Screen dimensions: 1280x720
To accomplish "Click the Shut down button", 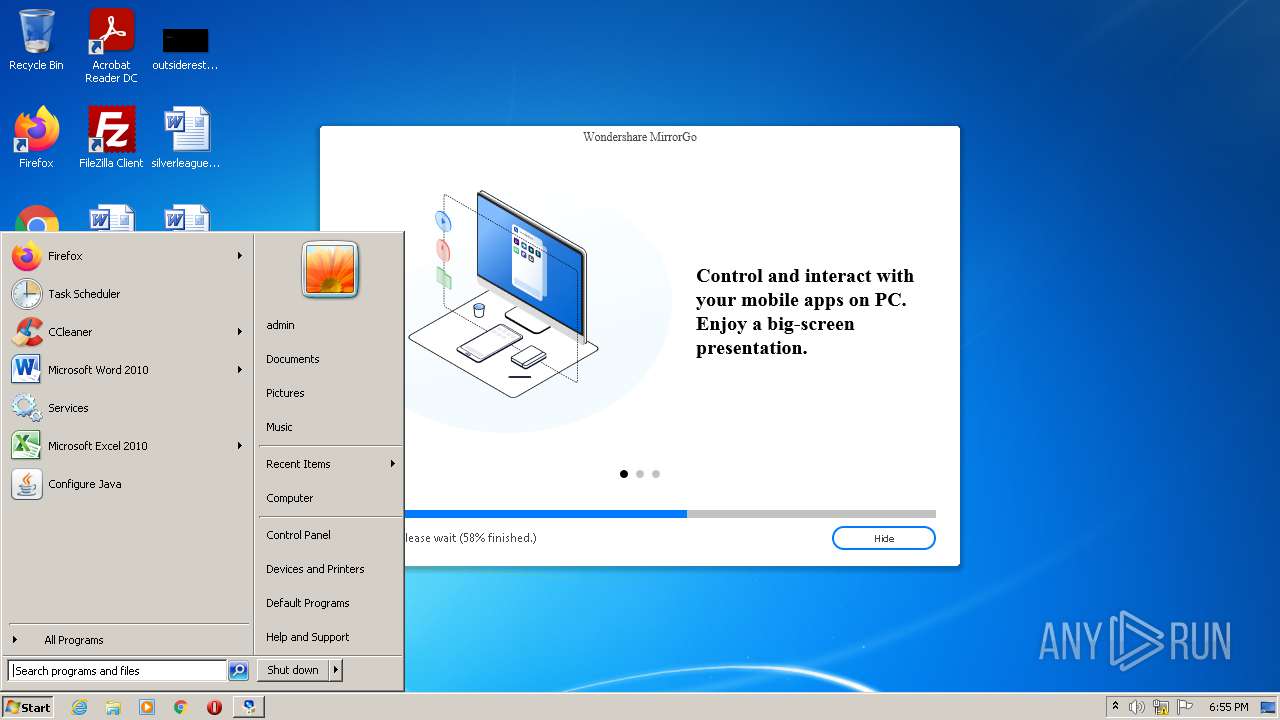I will 293,670.
